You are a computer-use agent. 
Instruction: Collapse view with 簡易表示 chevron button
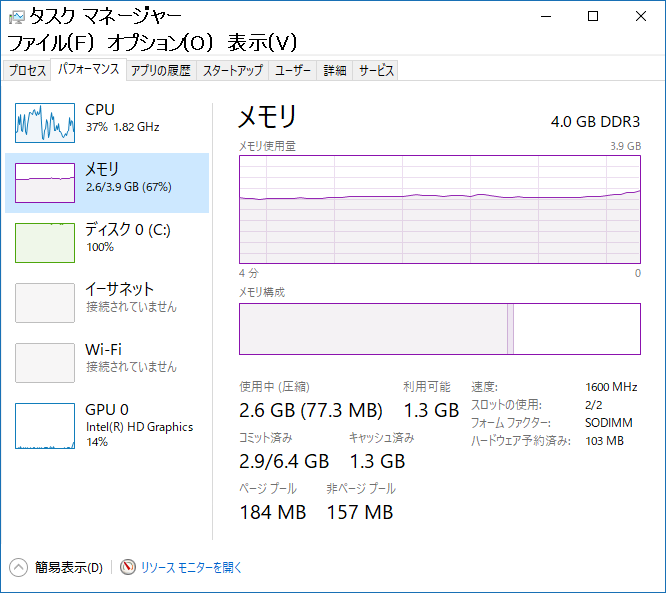click(x=19, y=567)
